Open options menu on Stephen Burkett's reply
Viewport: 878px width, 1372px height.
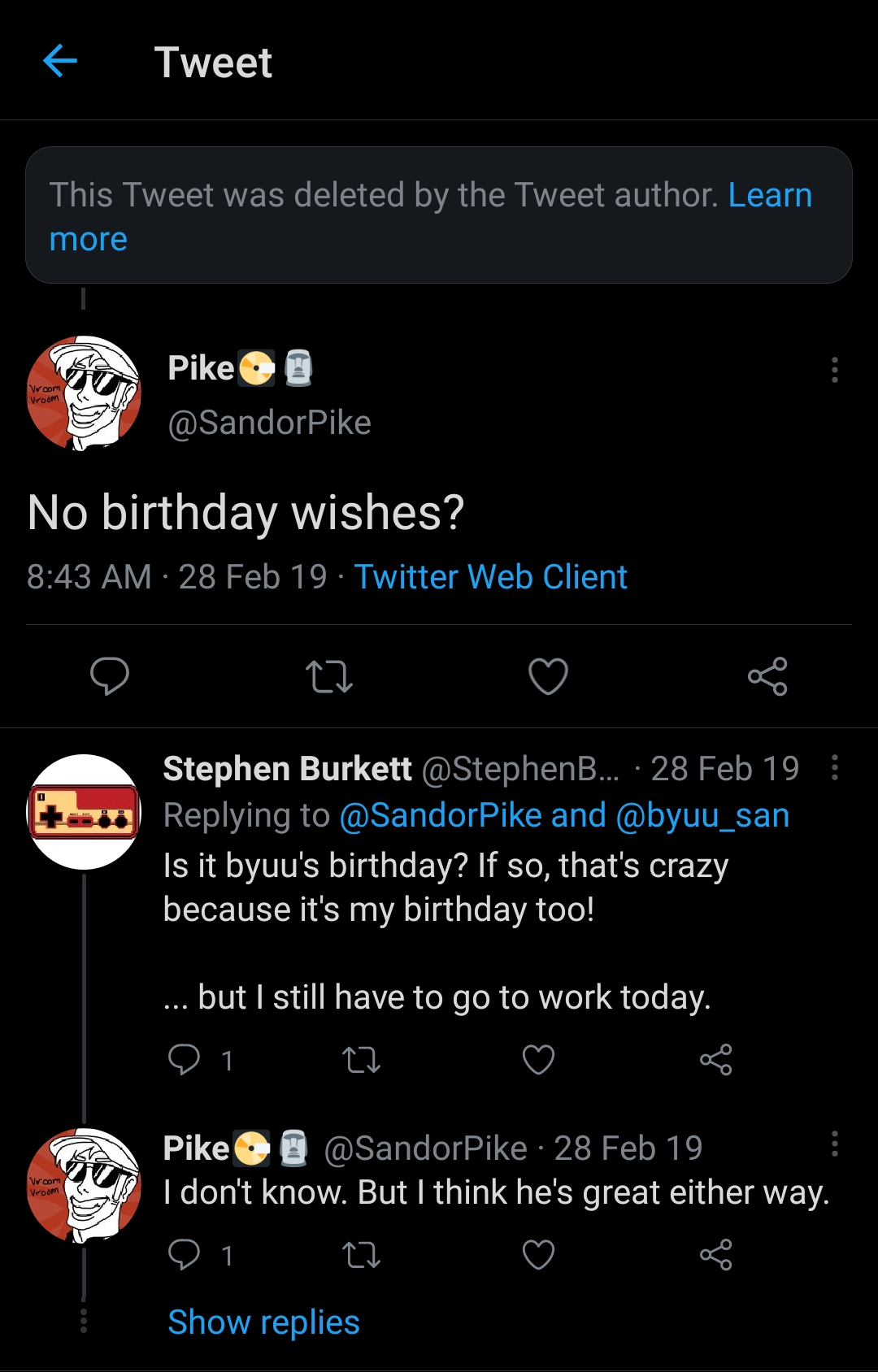tap(834, 767)
